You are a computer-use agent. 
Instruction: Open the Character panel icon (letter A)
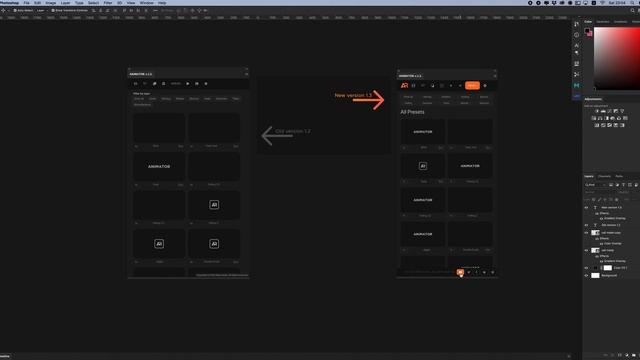[x=576, y=45]
